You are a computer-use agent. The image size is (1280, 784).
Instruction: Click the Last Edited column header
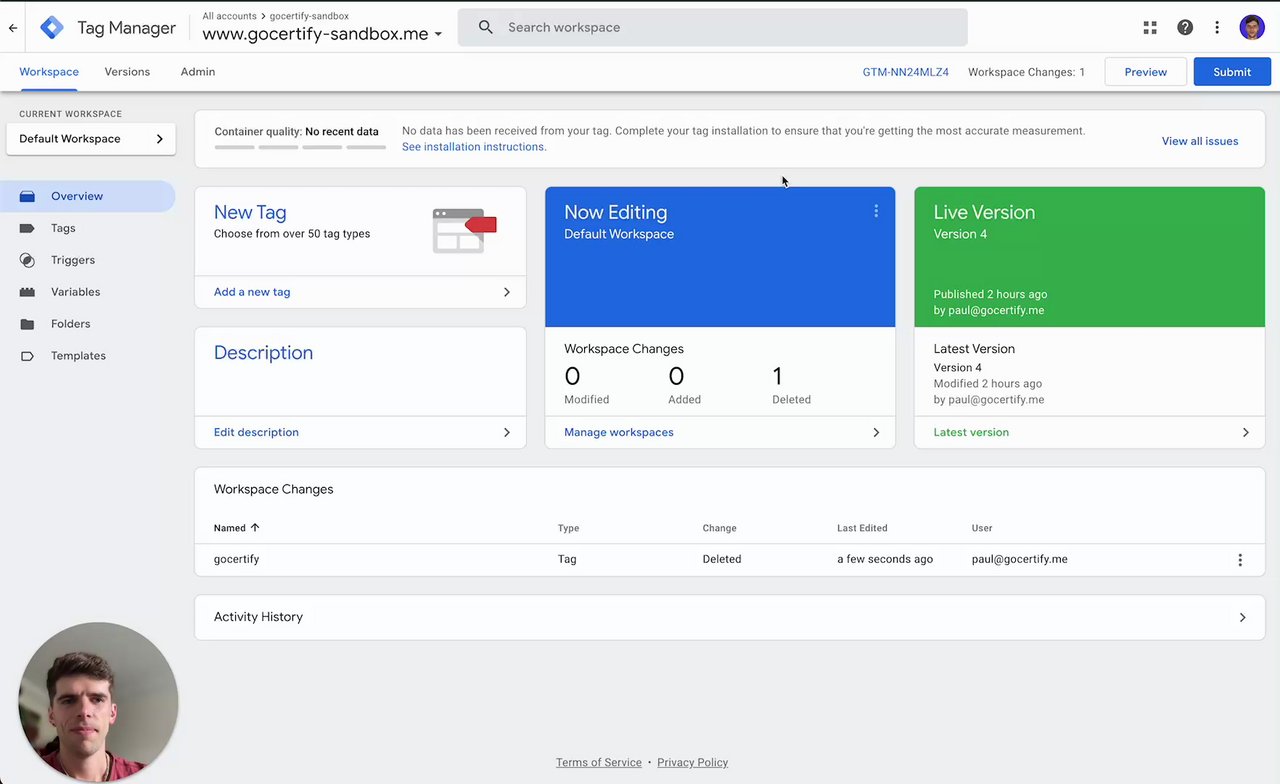pos(862,528)
